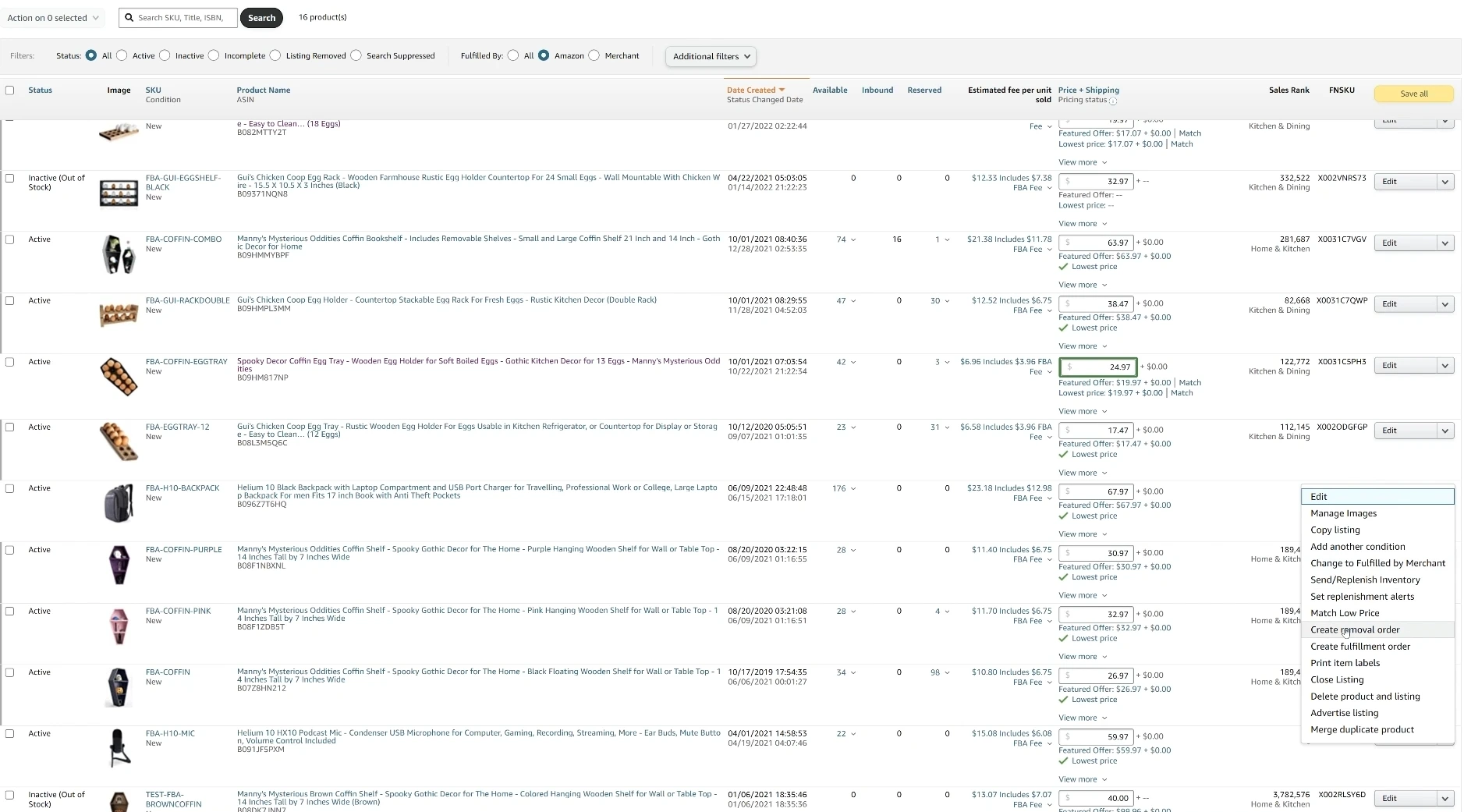Click the Pricing status info icon
Viewport: 1464px width, 812px height.
coord(1113,101)
